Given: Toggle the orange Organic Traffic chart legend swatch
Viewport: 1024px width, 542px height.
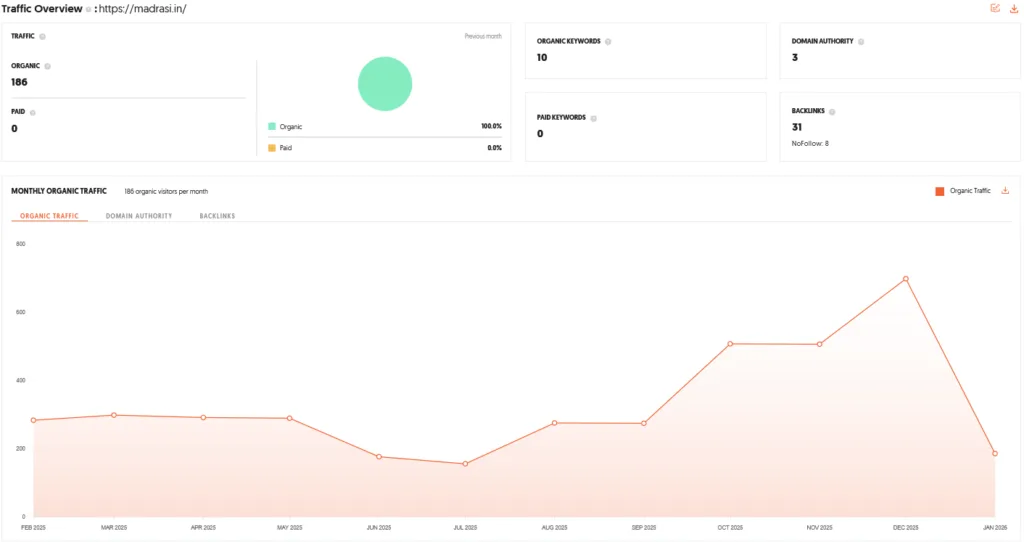Looking at the screenshot, I should coord(940,191).
